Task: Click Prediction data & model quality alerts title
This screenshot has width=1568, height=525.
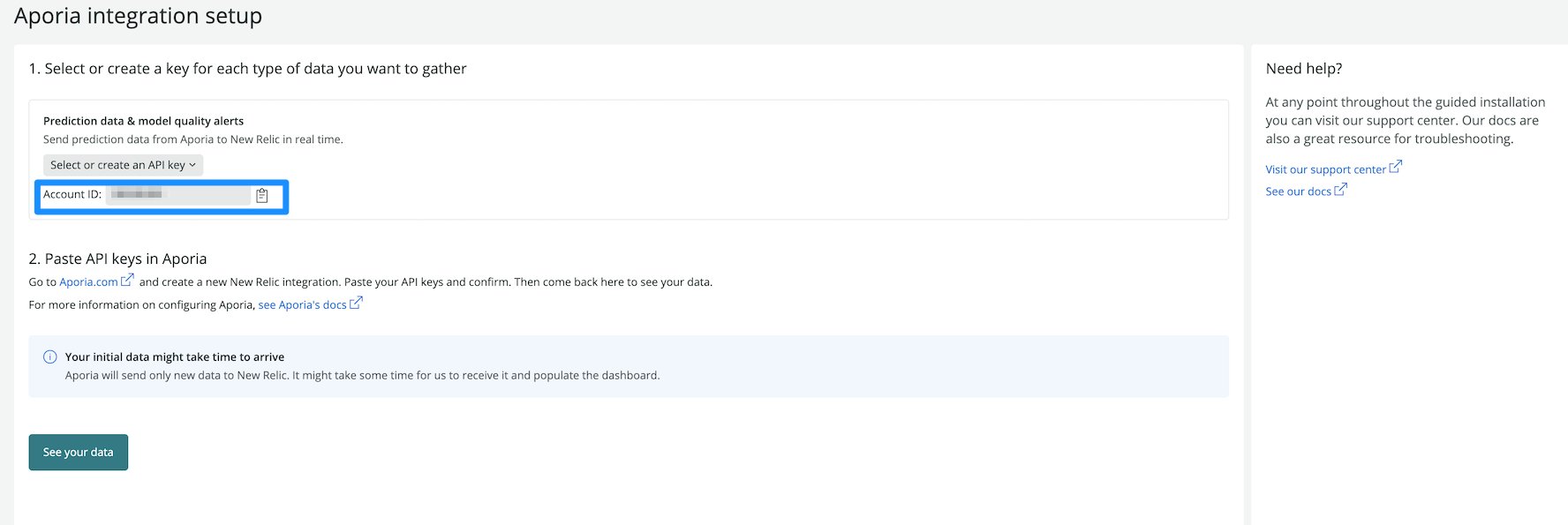Action: [143, 121]
